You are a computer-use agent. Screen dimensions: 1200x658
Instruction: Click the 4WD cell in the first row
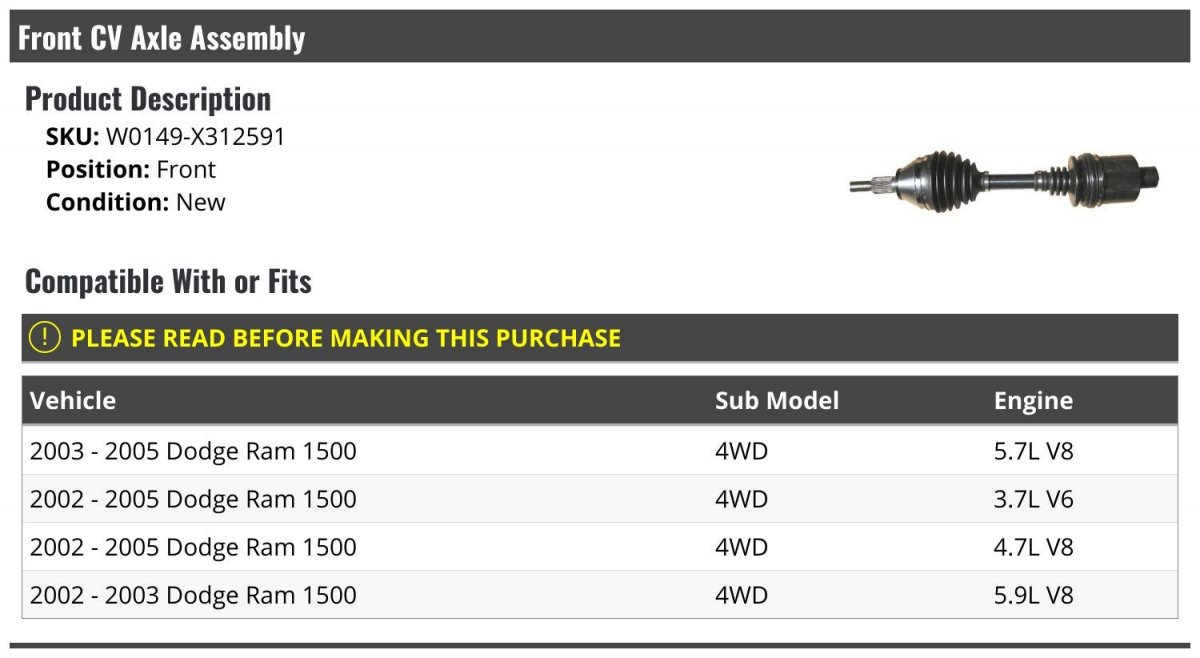tap(741, 451)
